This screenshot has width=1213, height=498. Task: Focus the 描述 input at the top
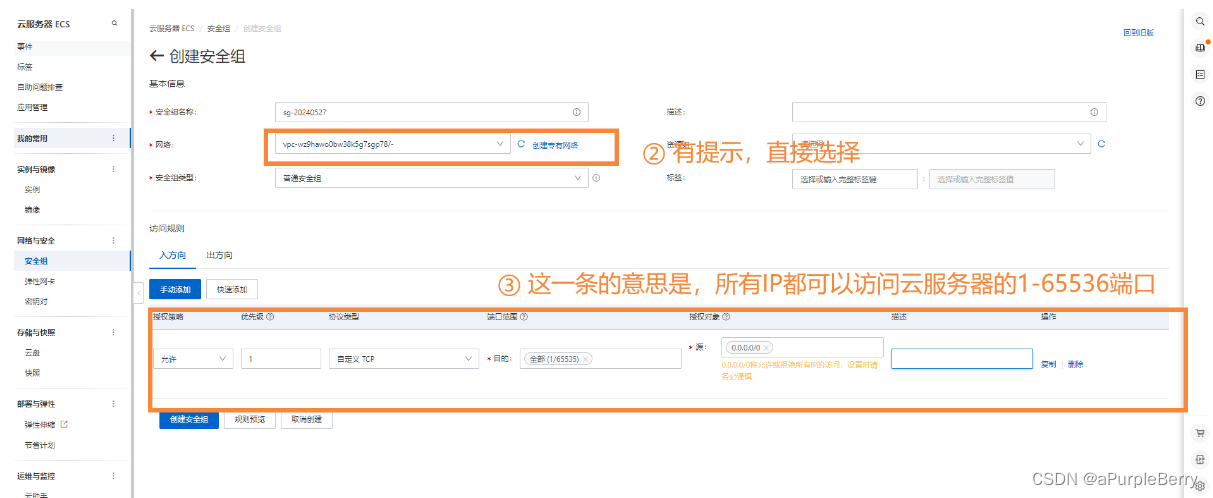pos(949,112)
